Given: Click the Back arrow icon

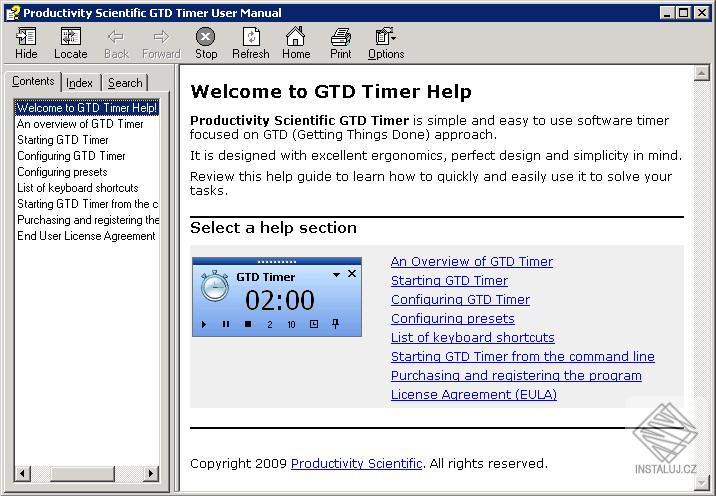Looking at the screenshot, I should tap(116, 37).
